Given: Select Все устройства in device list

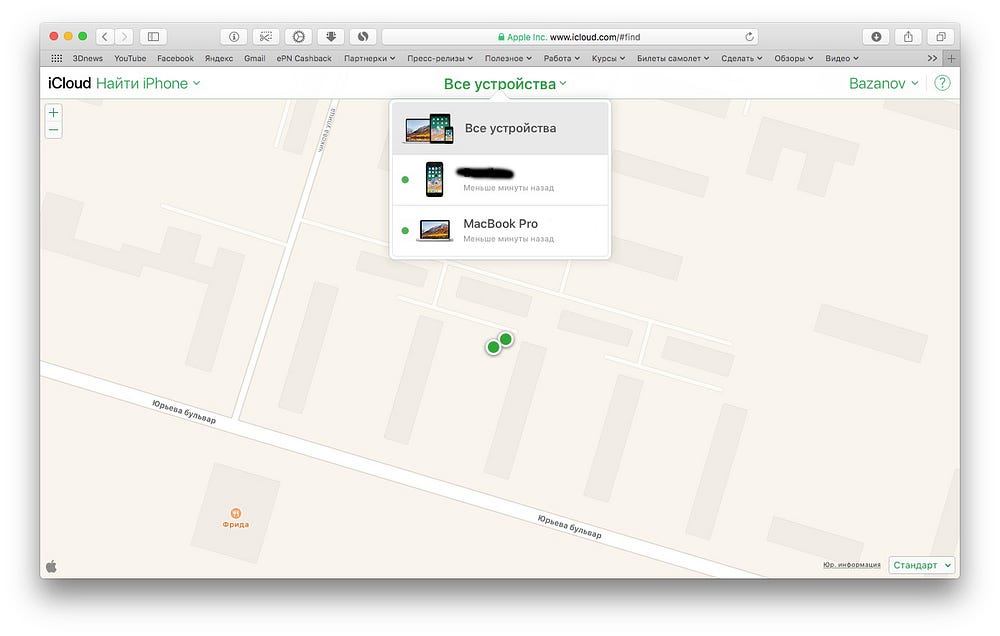Looking at the screenshot, I should point(500,128).
